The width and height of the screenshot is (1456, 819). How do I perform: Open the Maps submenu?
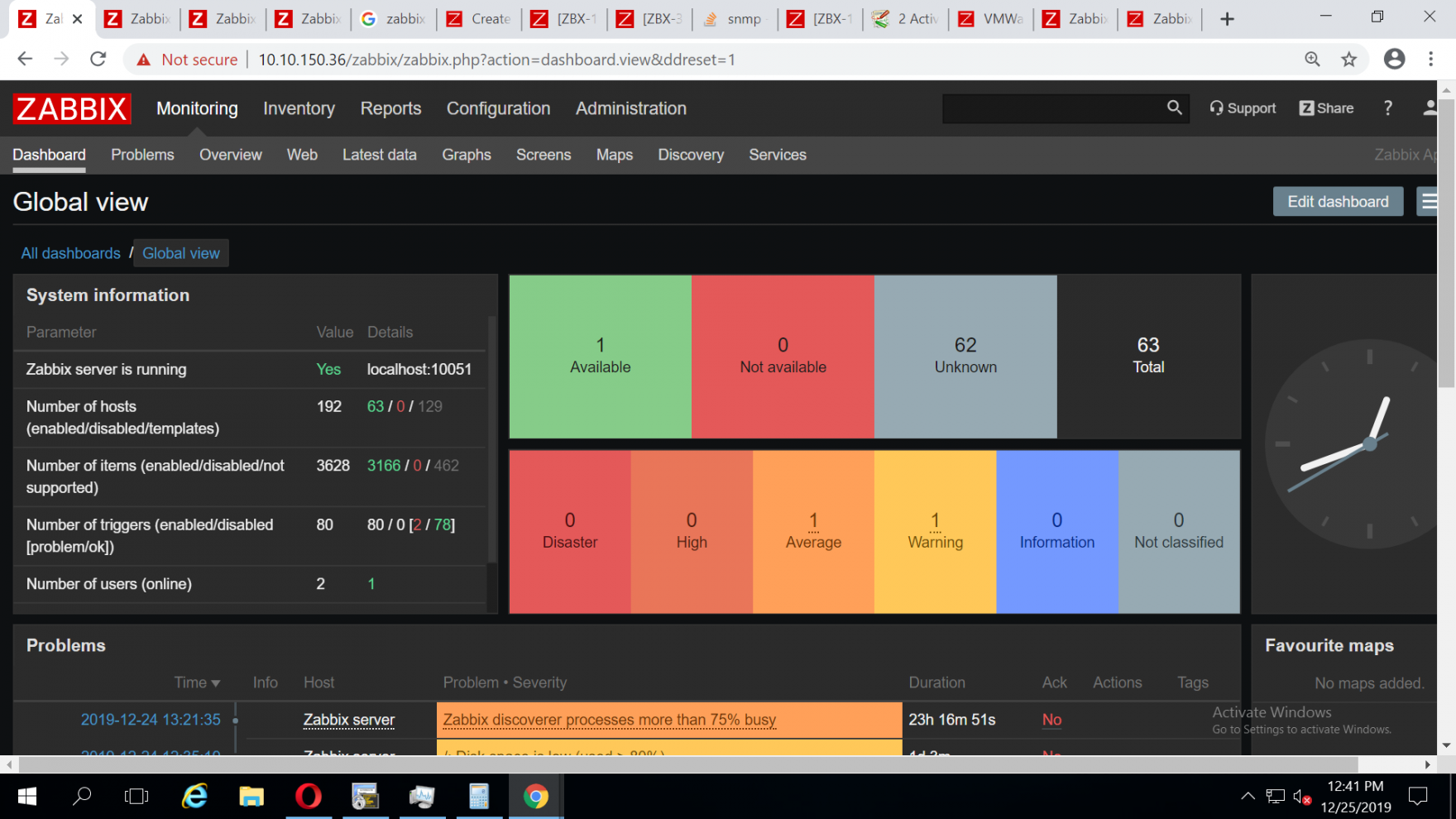tap(615, 155)
